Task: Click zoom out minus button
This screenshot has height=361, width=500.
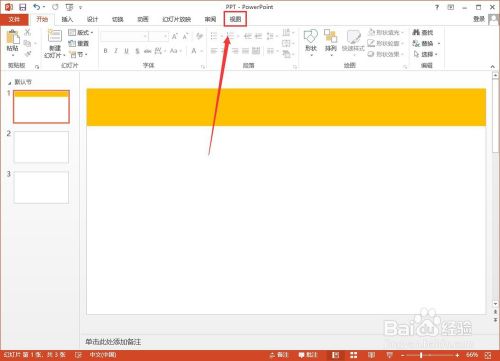Action: 403,355
